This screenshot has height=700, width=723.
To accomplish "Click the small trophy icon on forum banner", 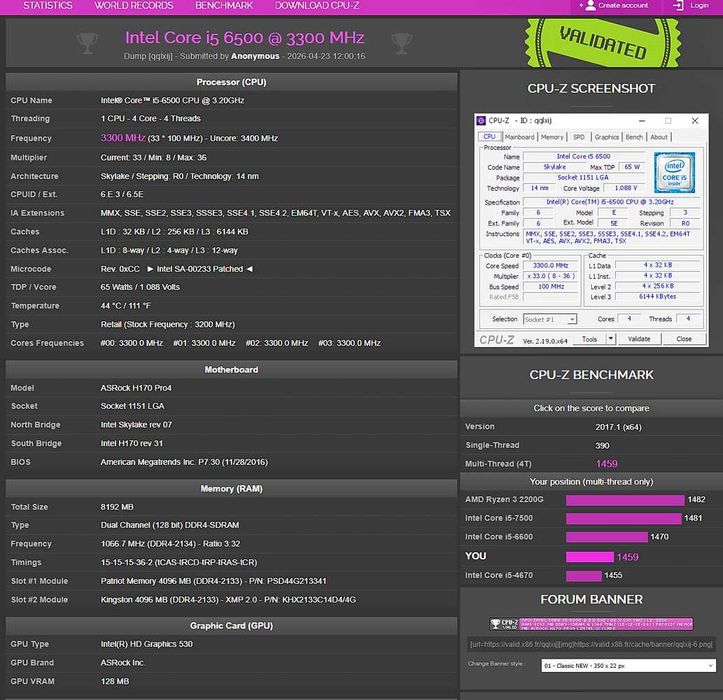I will 495,624.
